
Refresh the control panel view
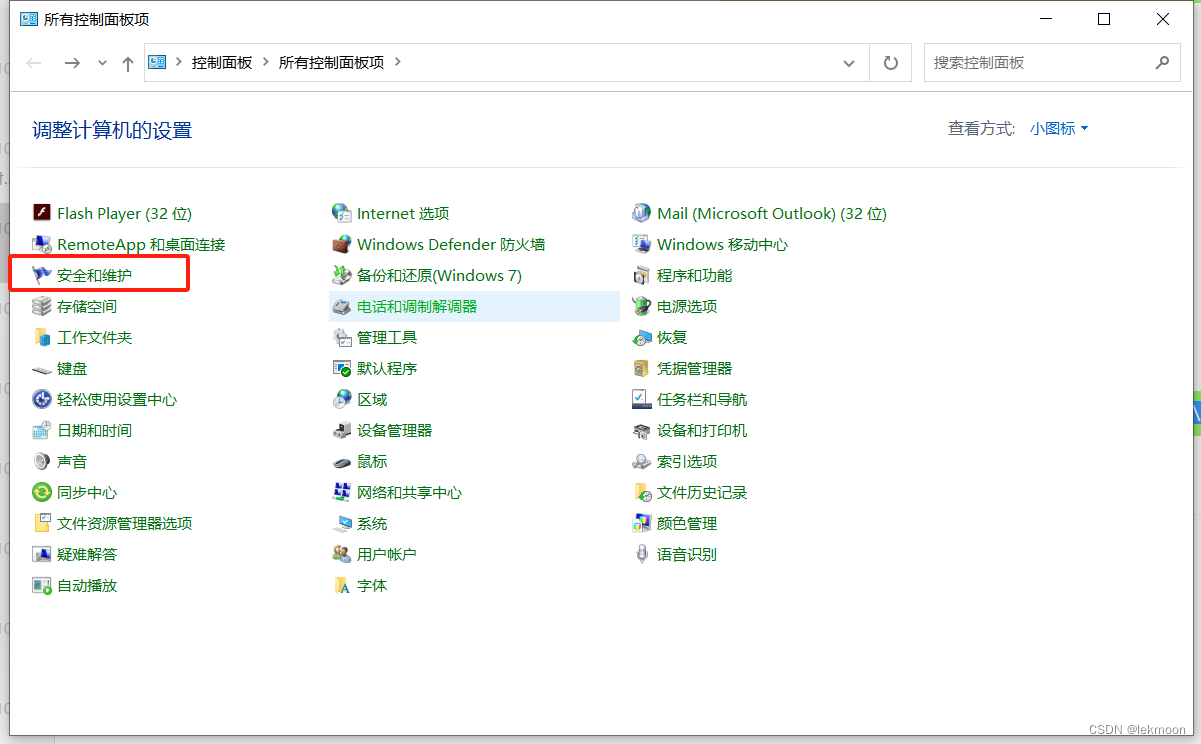[890, 62]
